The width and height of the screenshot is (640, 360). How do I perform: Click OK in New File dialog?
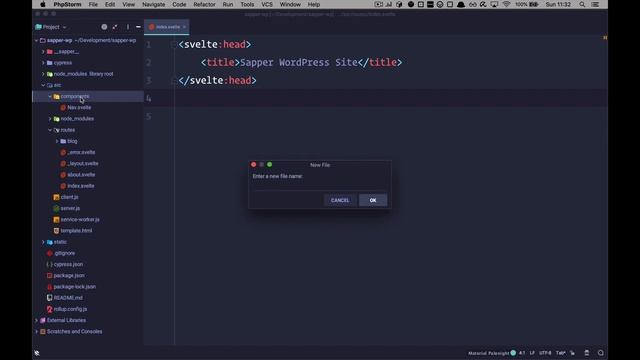click(373, 200)
